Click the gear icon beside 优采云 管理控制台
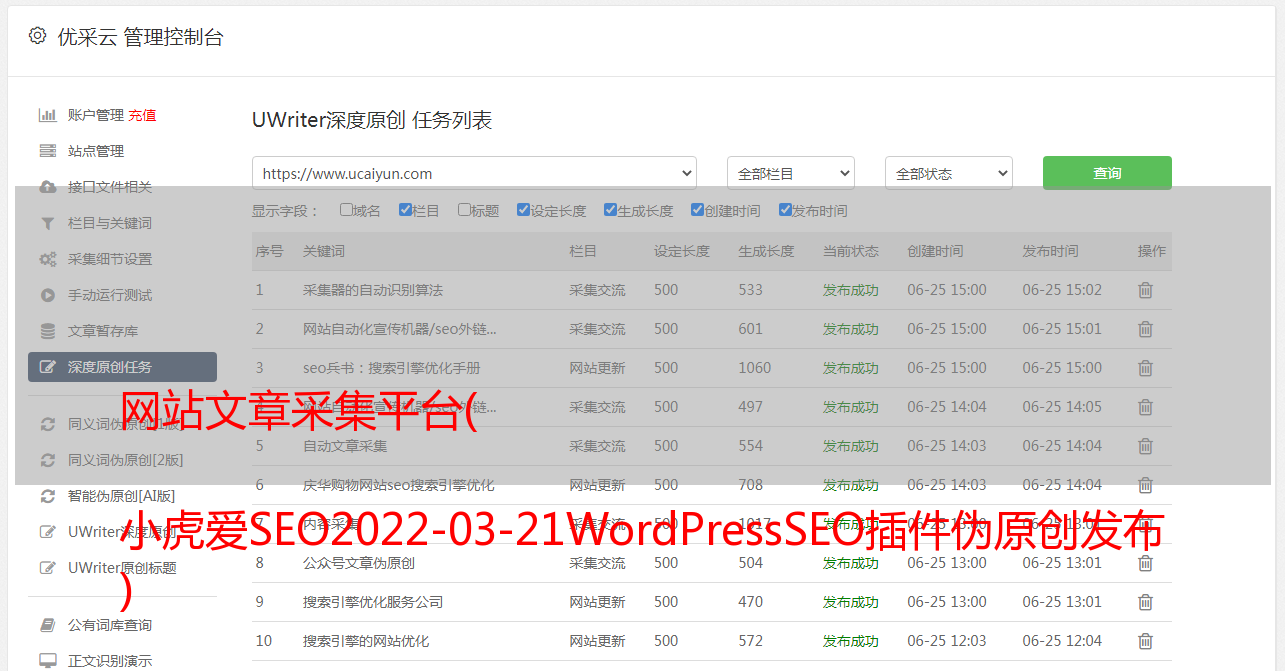This screenshot has height=671, width=1285. [37, 36]
